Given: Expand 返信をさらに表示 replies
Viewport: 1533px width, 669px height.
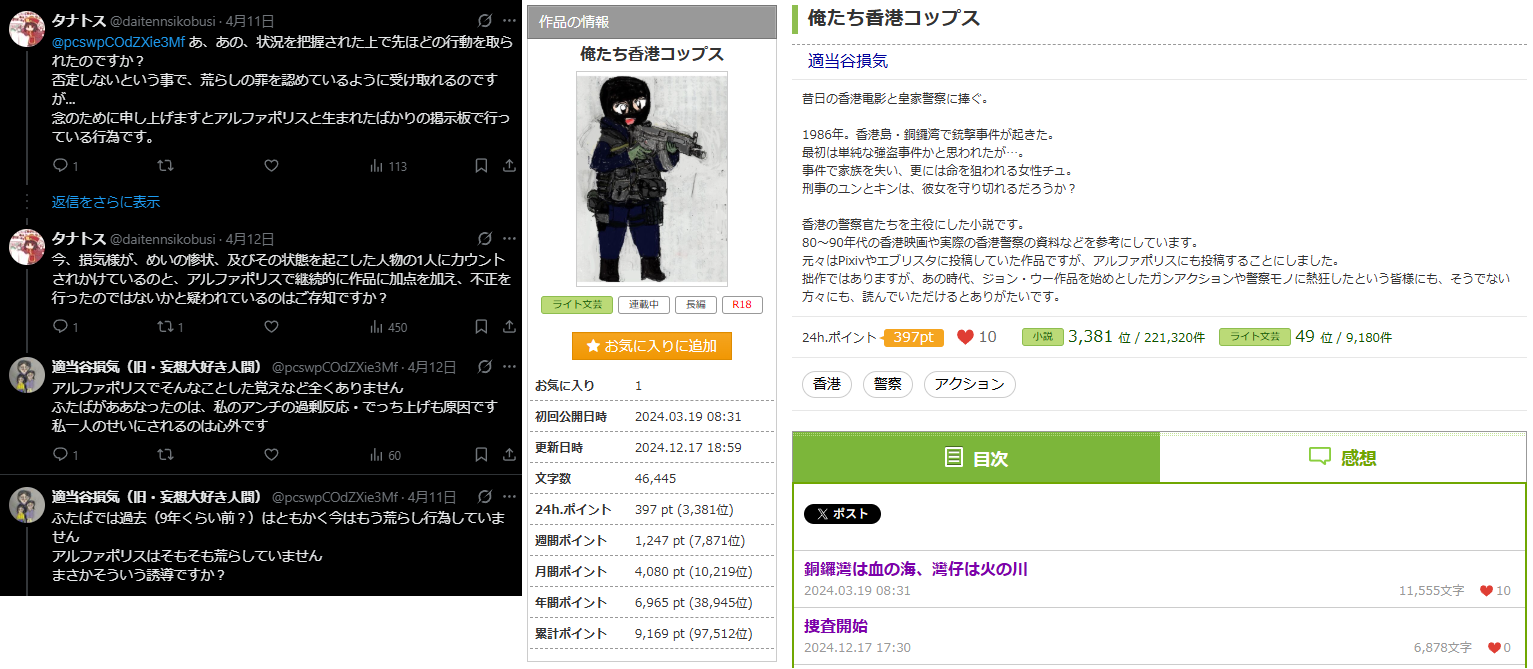Looking at the screenshot, I should pos(106,202).
